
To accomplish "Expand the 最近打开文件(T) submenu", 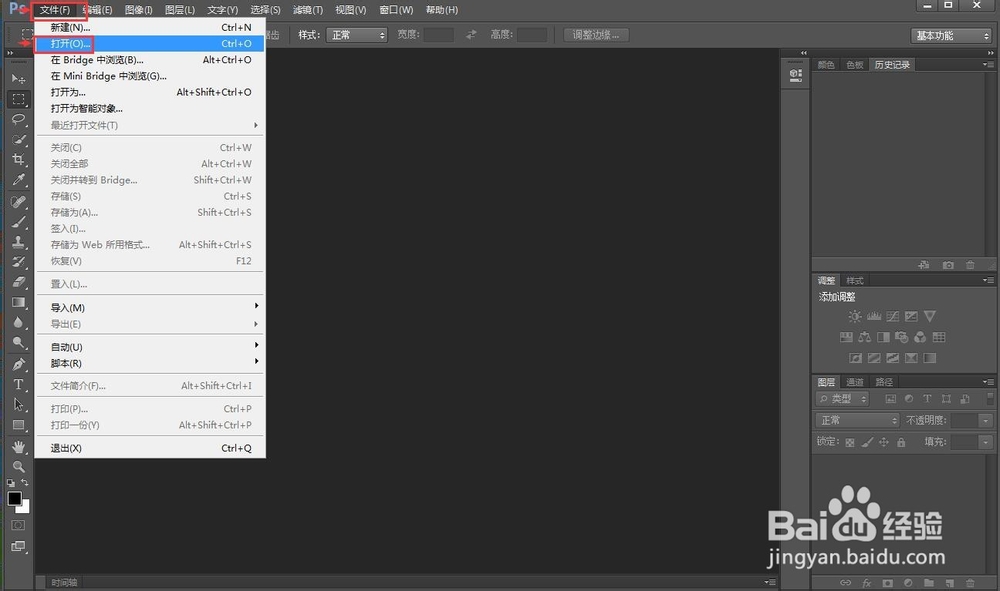I will coord(149,125).
